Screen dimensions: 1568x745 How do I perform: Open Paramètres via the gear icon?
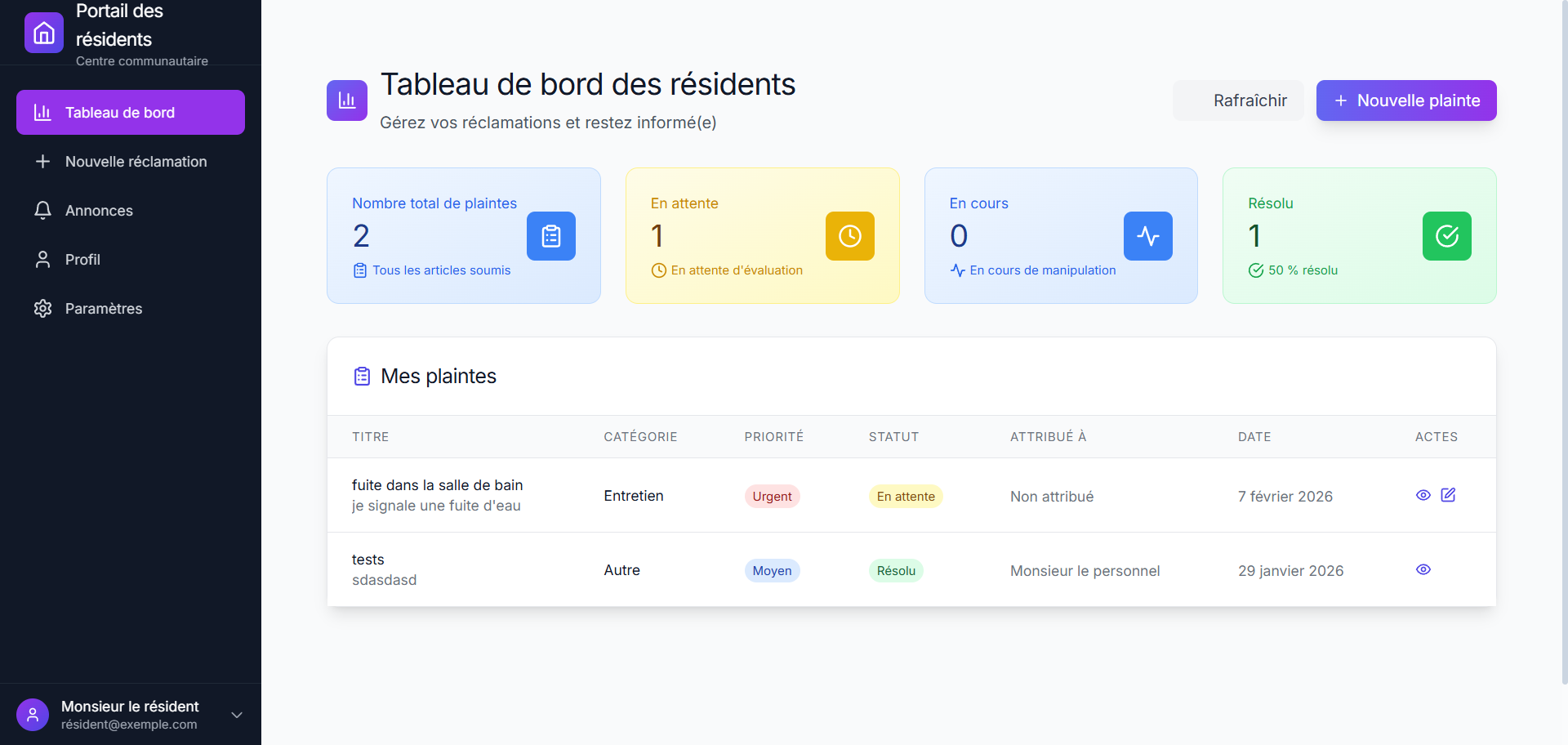[42, 308]
